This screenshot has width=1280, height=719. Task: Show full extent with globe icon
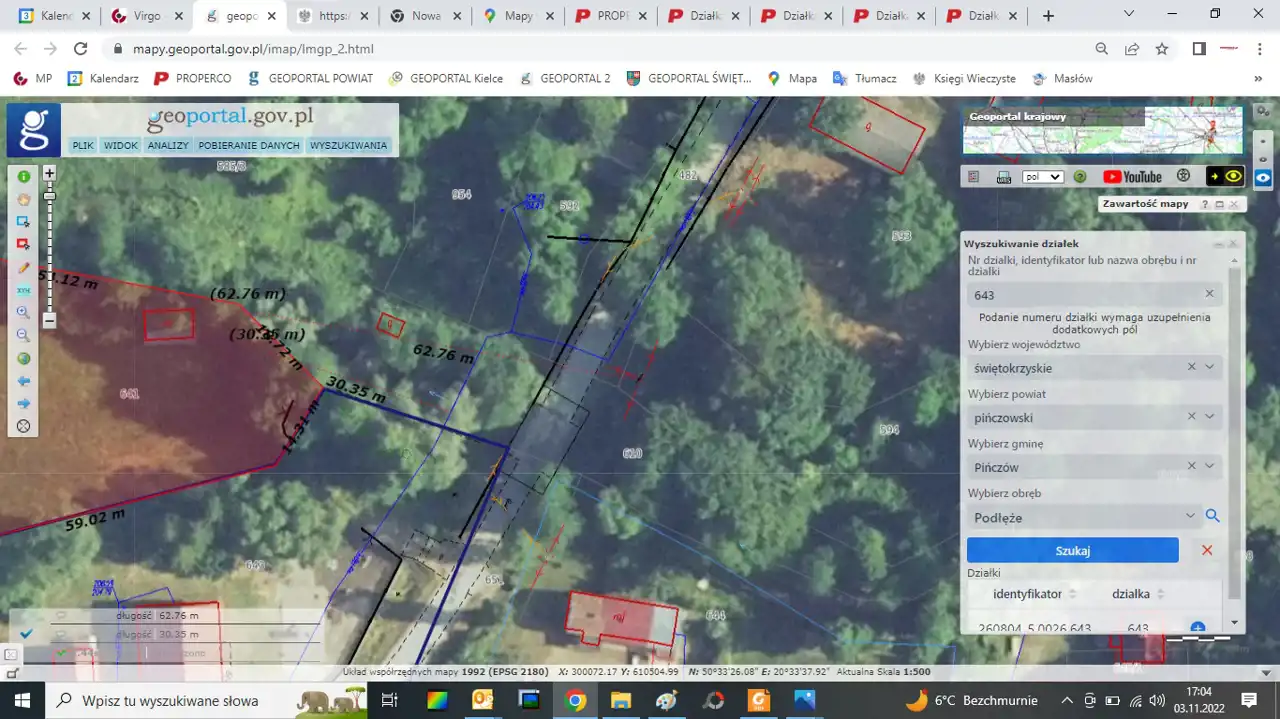pos(24,359)
